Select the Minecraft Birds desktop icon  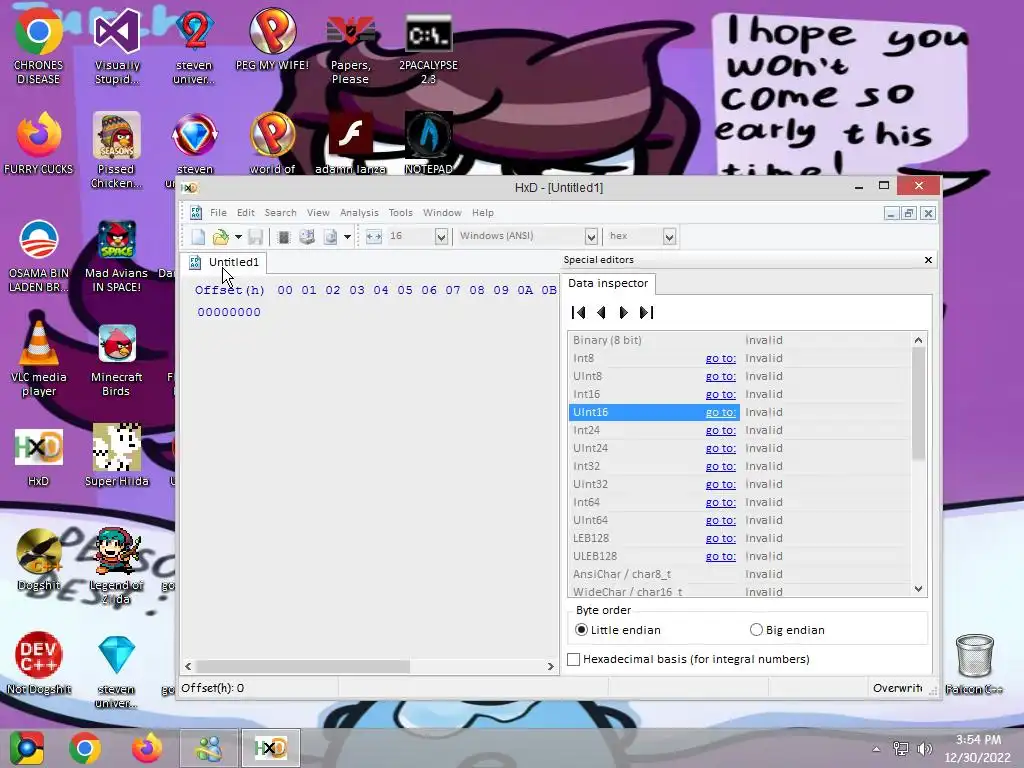point(117,360)
